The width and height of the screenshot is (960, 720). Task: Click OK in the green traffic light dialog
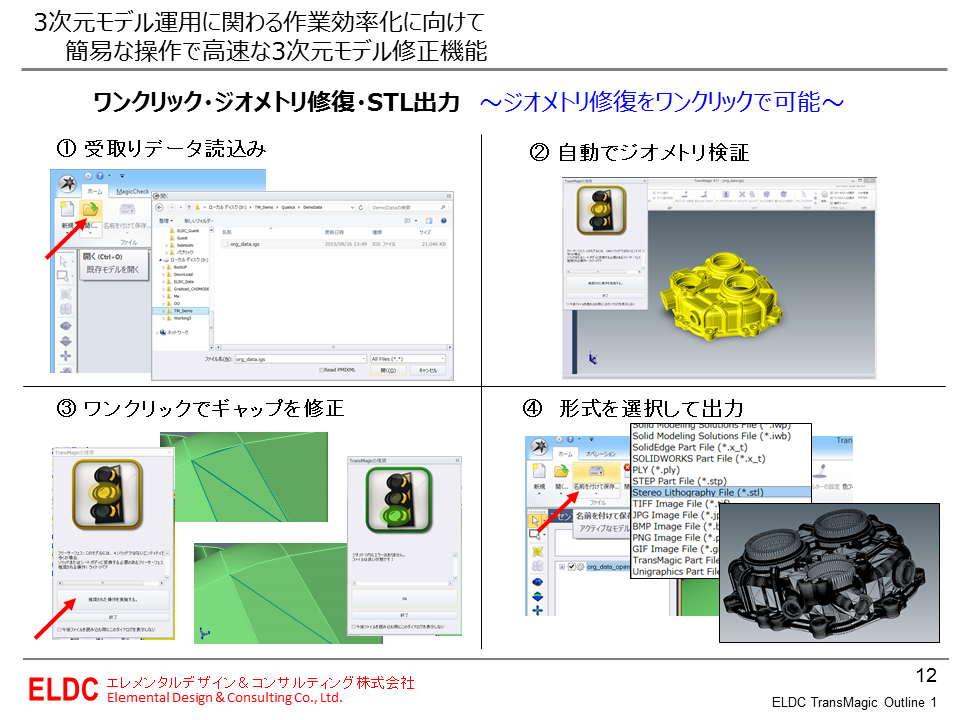404,599
